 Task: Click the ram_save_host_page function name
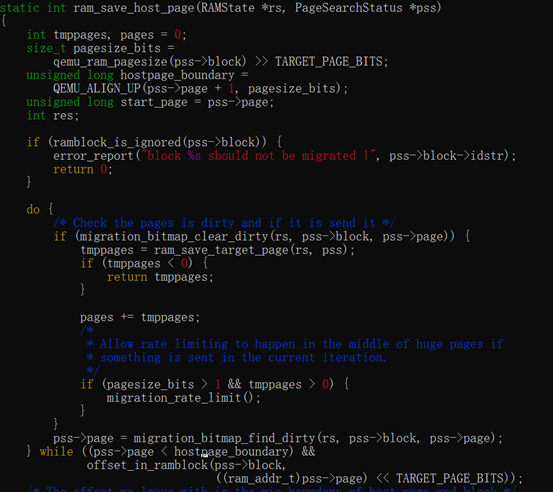[134, 8]
